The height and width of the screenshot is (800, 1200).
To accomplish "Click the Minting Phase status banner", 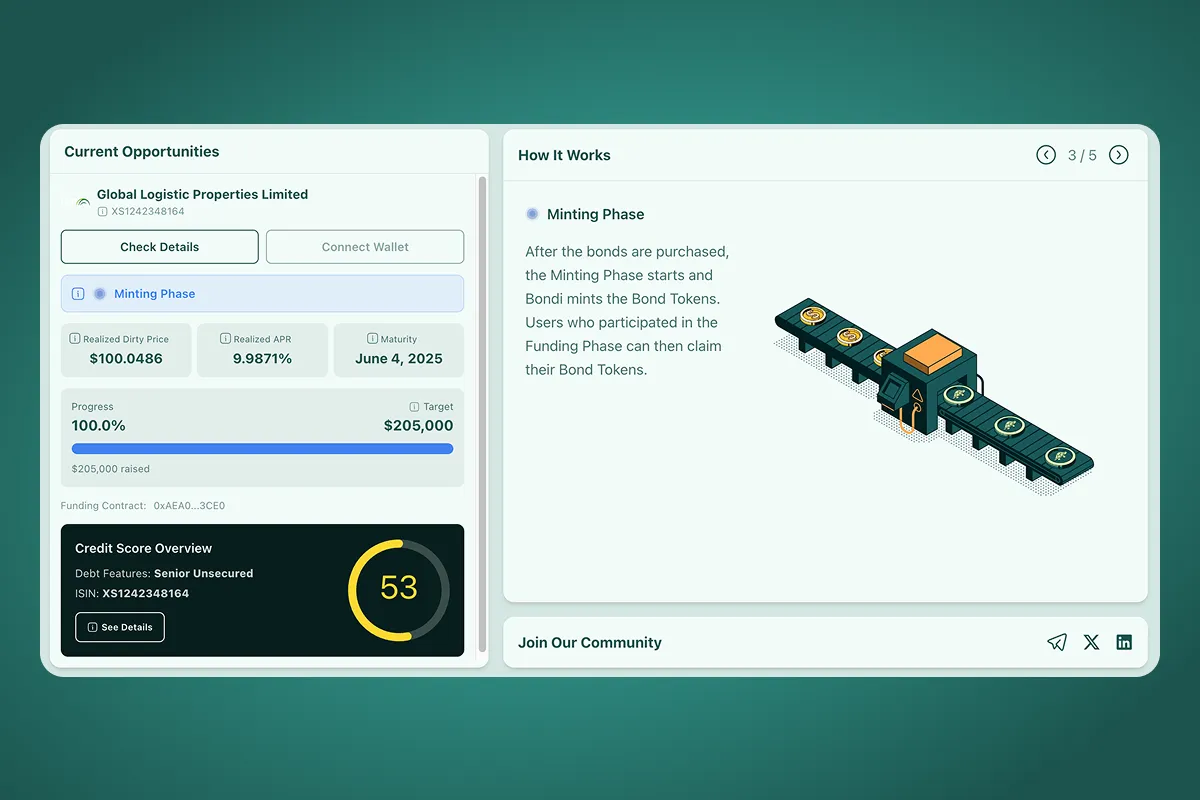I will tap(262, 294).
